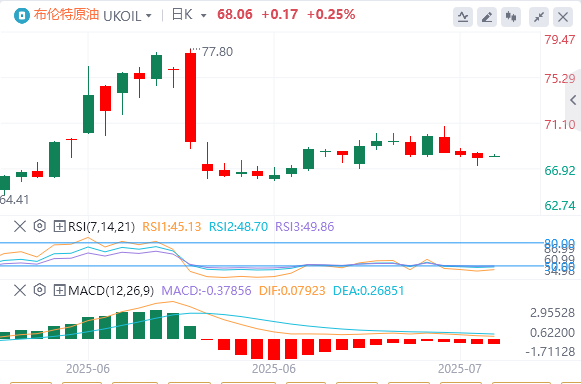Collapse chart using shrink arrows icon

[539, 17]
